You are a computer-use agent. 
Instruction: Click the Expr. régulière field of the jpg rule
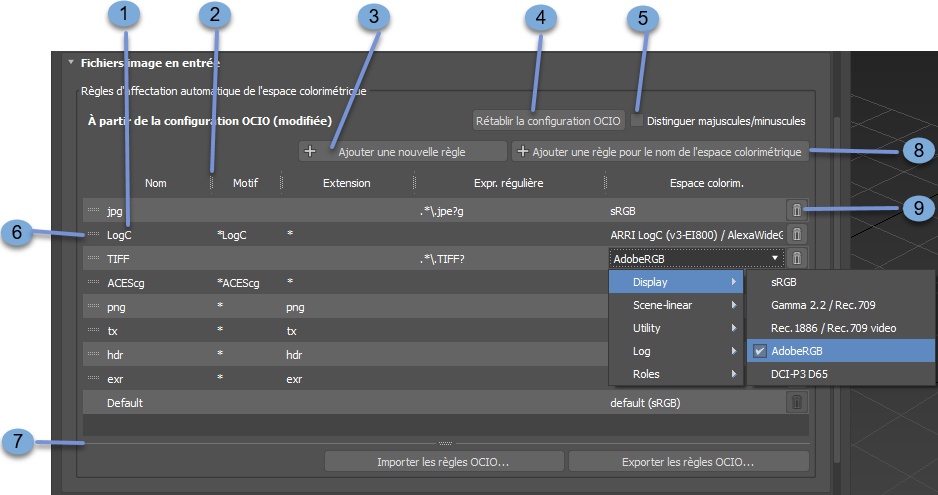coord(508,211)
